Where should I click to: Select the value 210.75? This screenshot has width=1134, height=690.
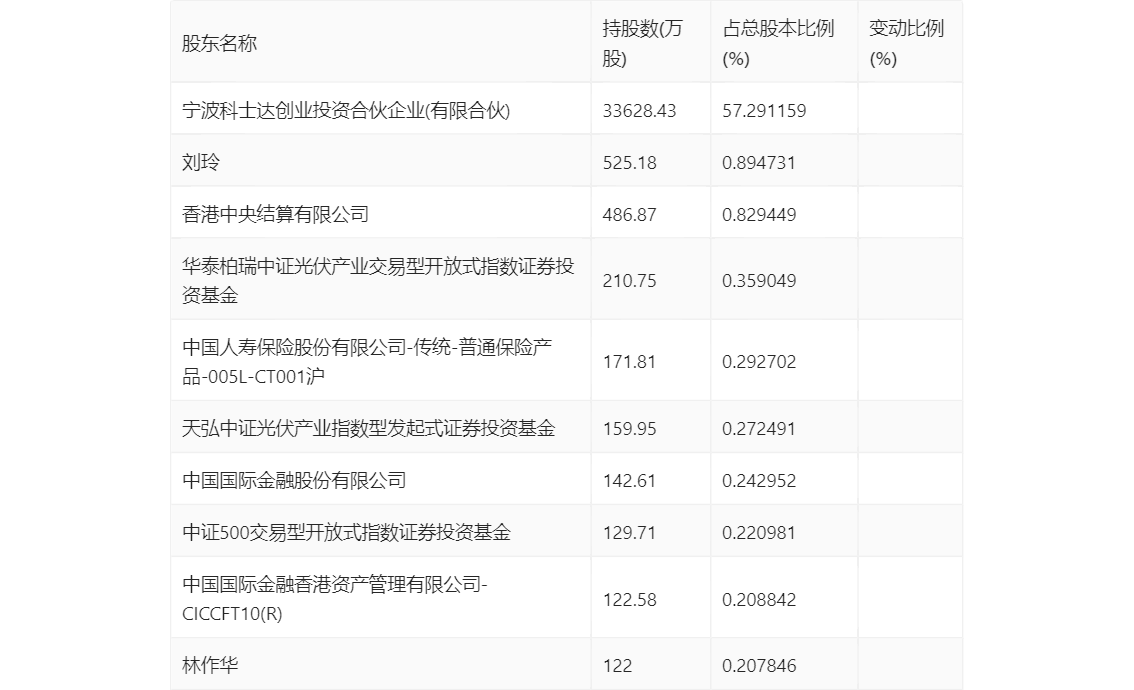pyautogui.click(x=629, y=281)
